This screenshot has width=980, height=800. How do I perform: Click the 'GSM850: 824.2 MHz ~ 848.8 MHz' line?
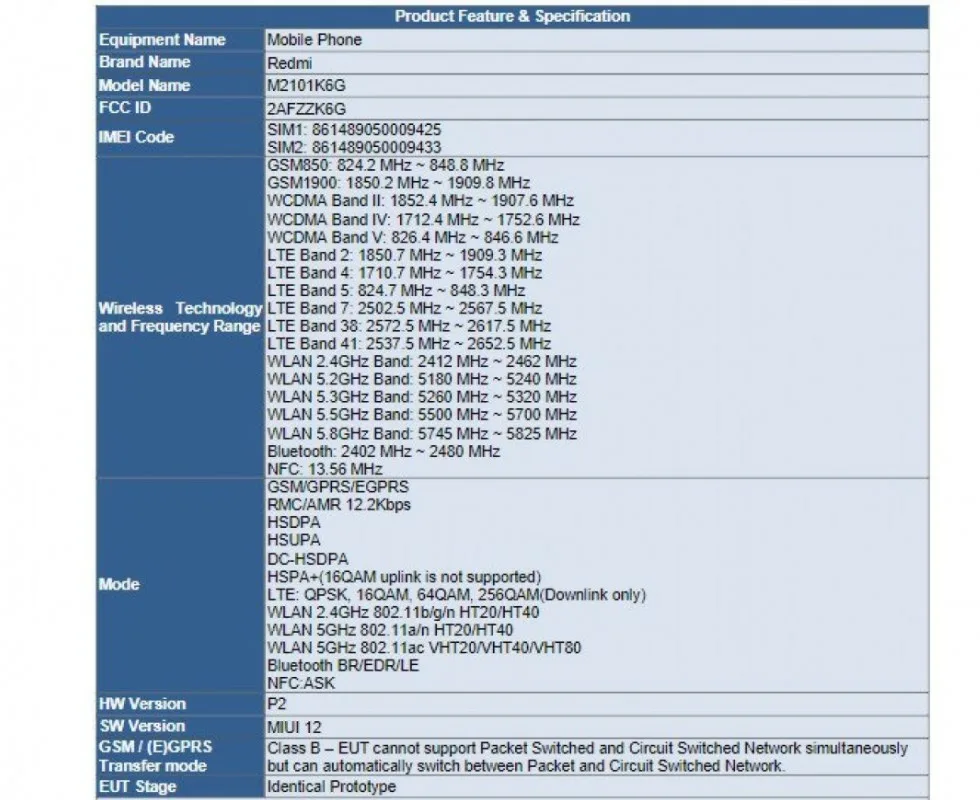point(386,165)
